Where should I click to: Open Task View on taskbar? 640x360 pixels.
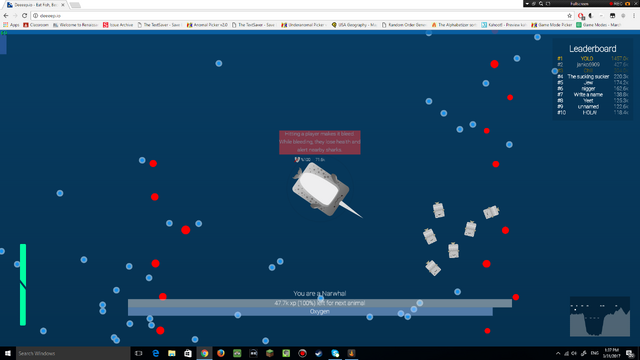coord(139,353)
